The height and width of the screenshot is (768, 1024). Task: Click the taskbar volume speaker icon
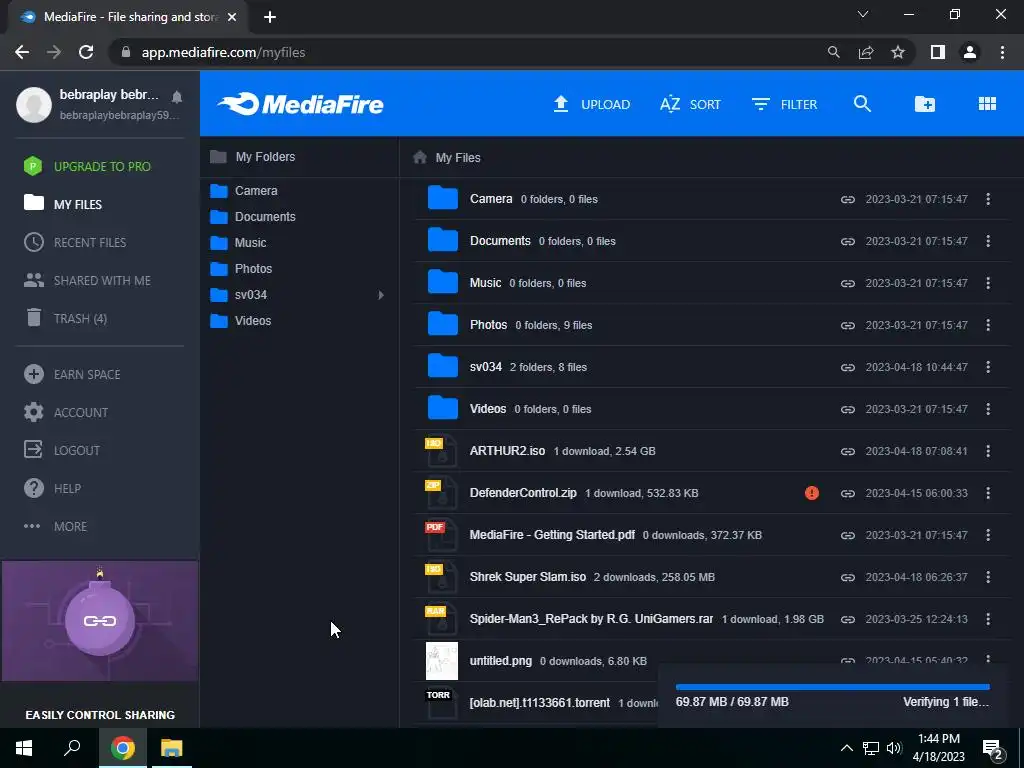pyautogui.click(x=895, y=748)
